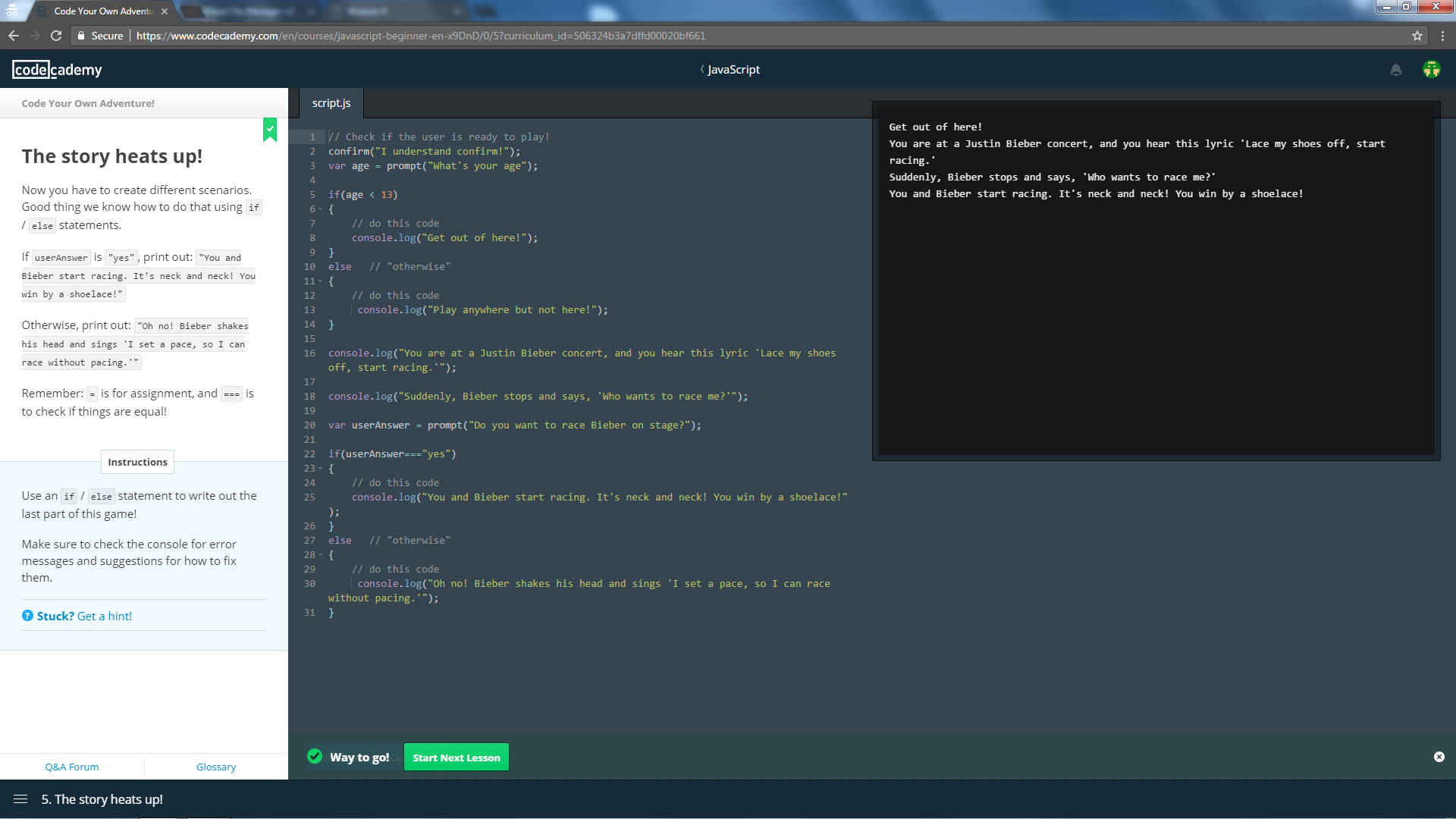The image size is (1456, 819).
Task: Open the lesson list hamburger menu
Action: (20, 799)
